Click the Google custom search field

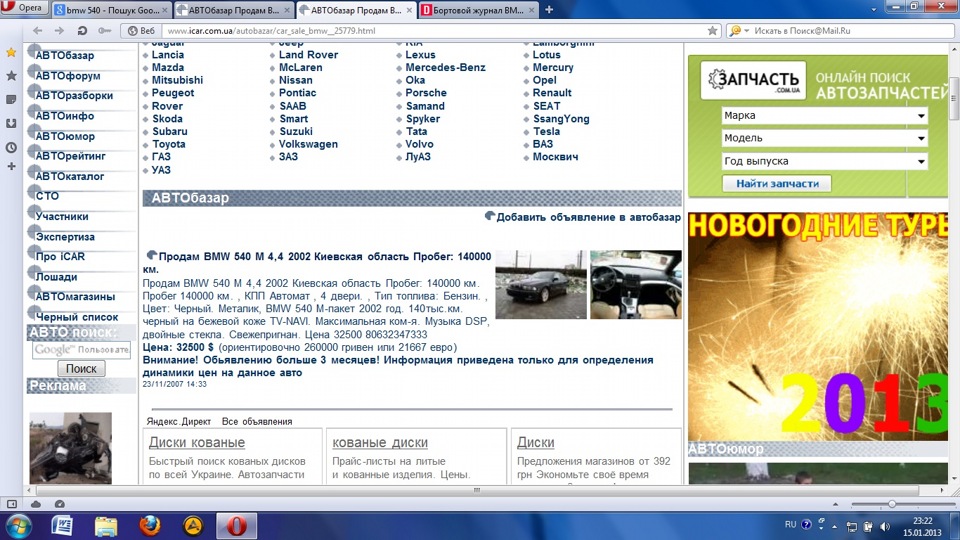pos(81,350)
